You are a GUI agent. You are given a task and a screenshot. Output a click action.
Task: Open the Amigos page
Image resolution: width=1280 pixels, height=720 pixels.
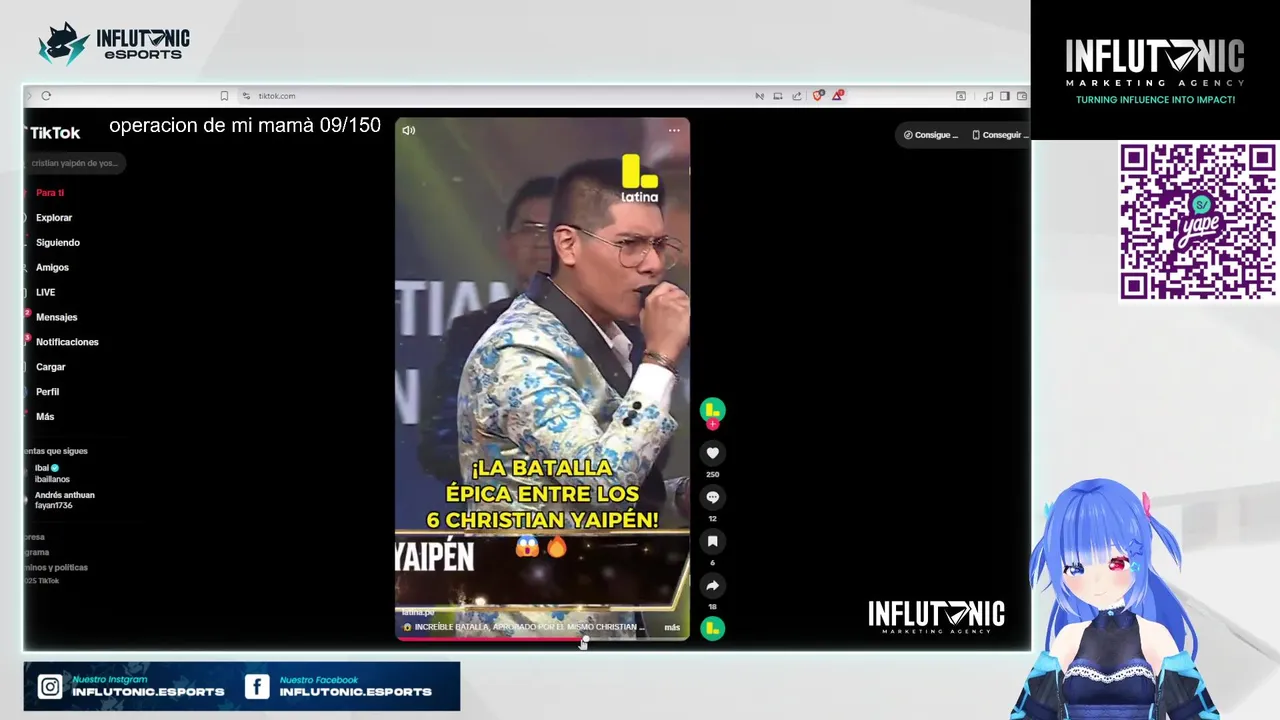52,268
